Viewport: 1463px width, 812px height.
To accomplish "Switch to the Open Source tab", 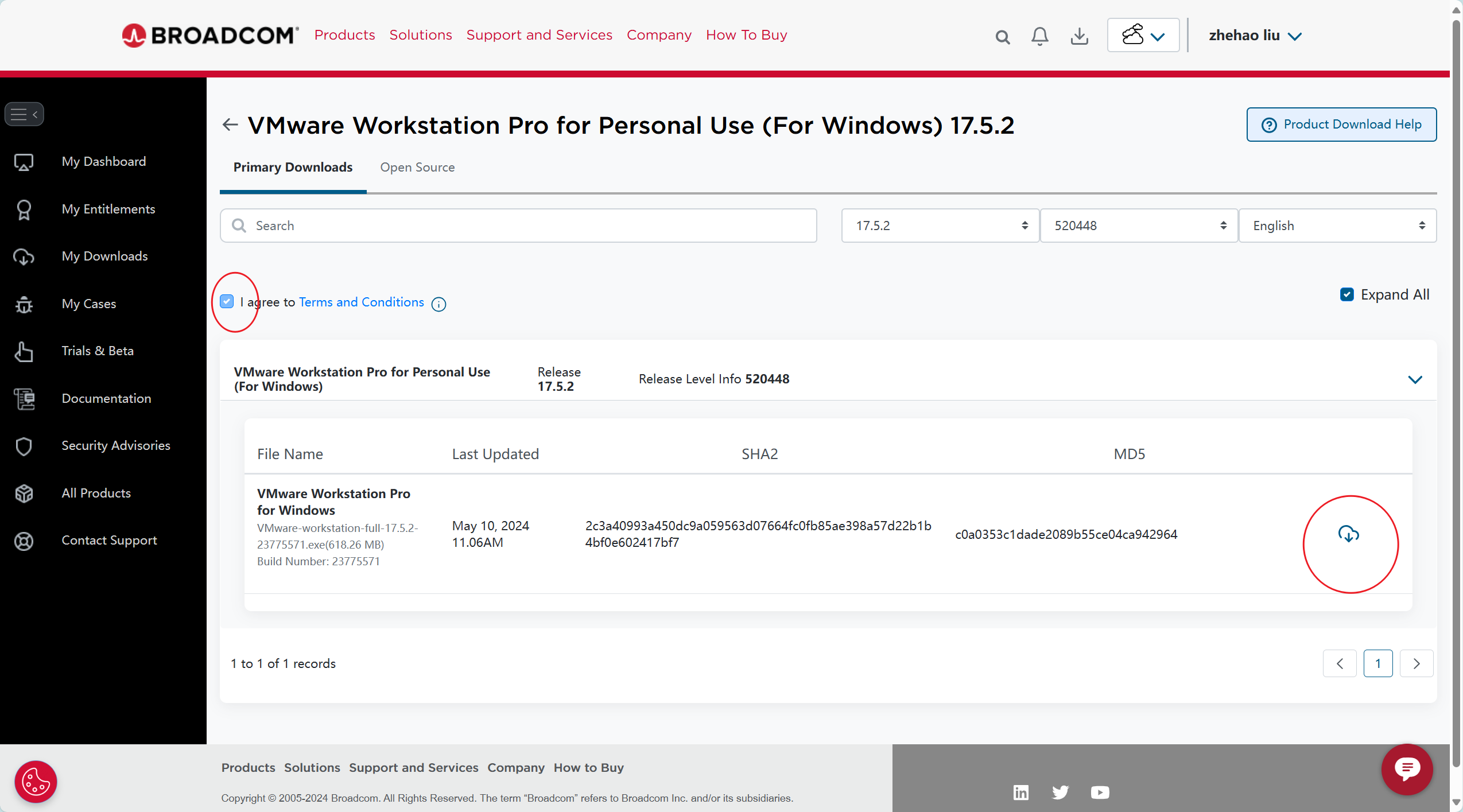I will (417, 167).
